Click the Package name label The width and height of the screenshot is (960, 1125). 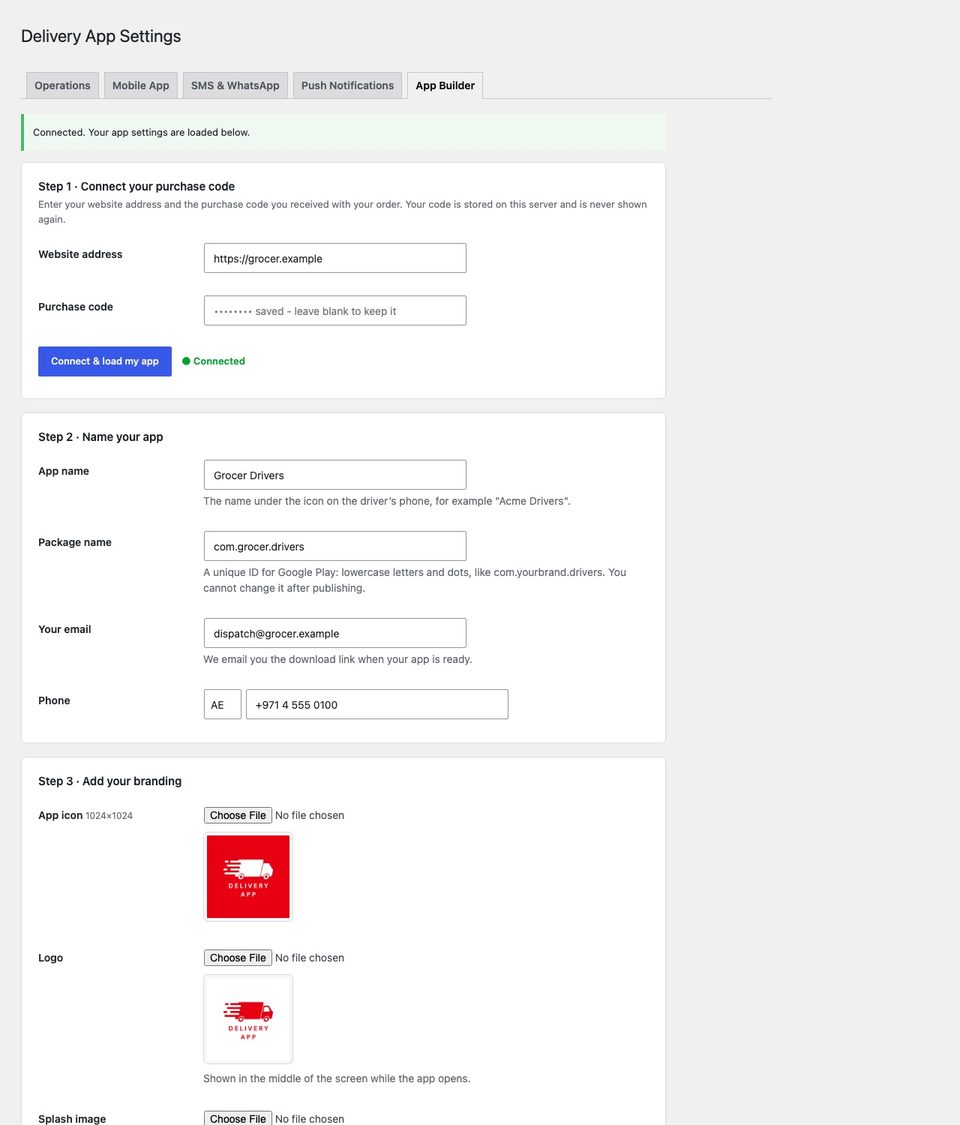point(75,542)
